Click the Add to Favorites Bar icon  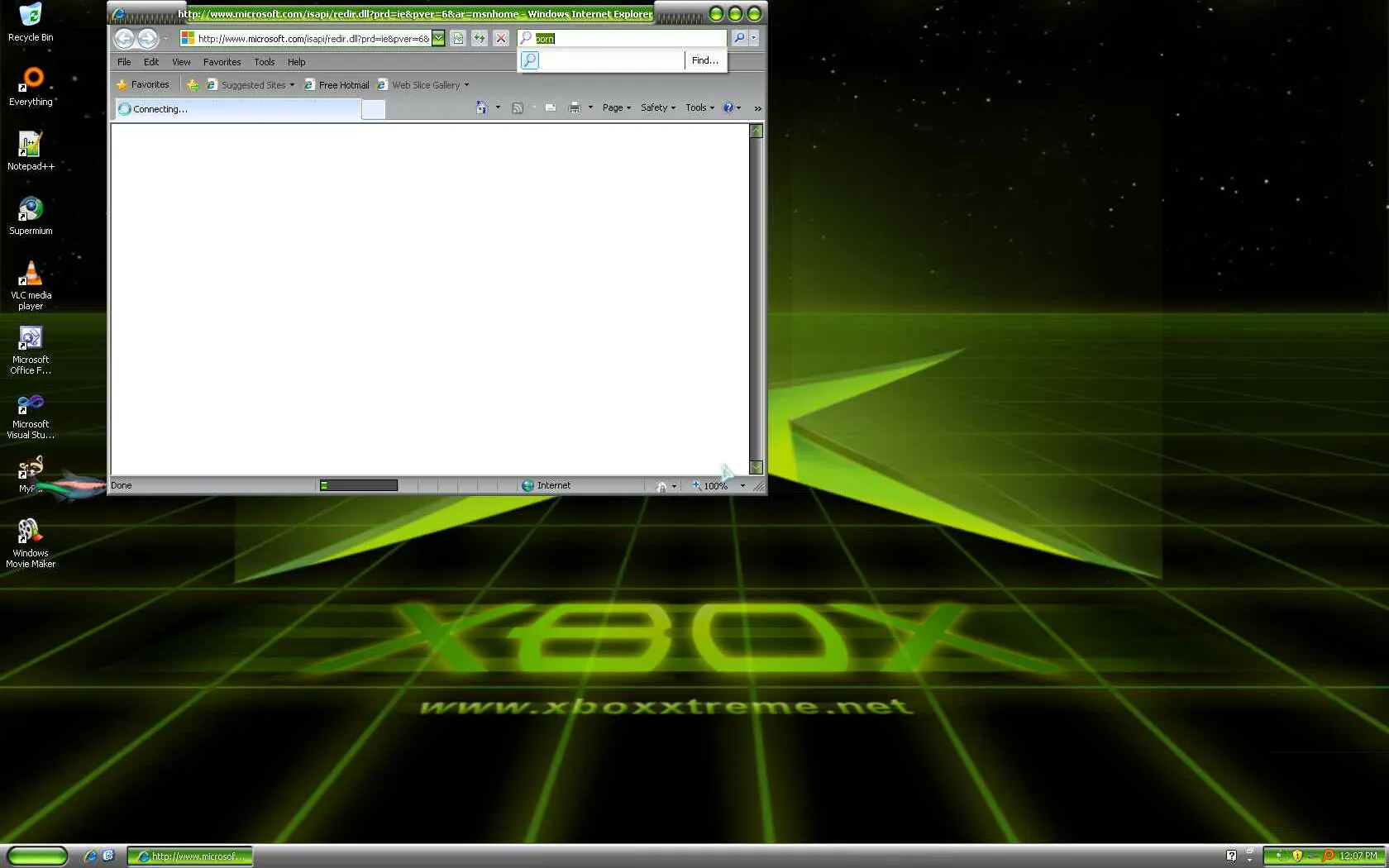coord(193,84)
